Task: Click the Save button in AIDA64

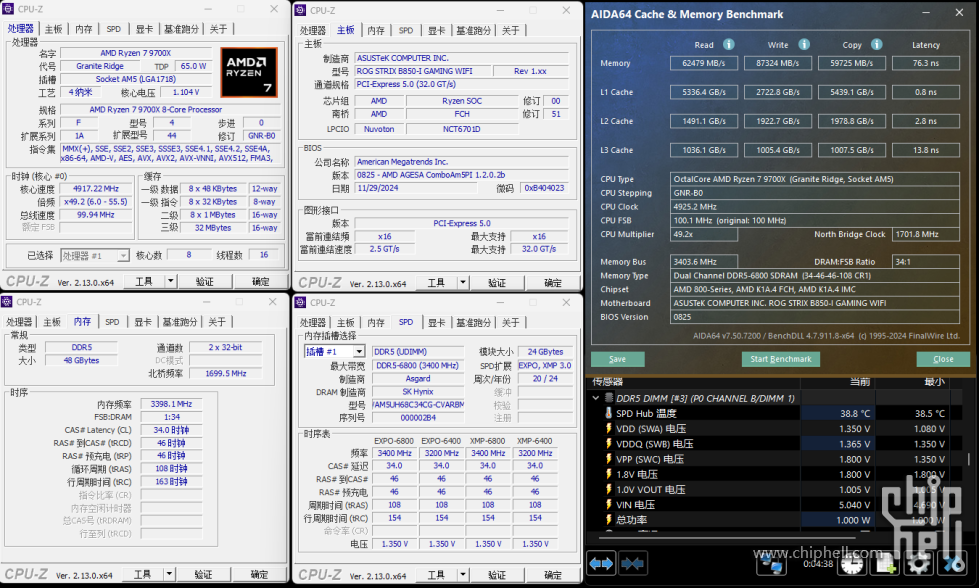Action: click(617, 359)
